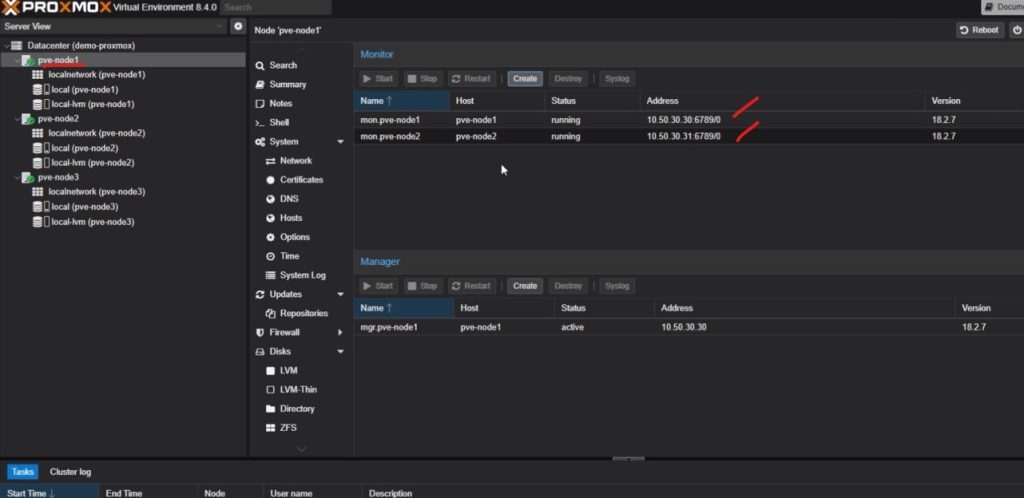Open the Certificates page
This screenshot has width=1024, height=498.
click(302, 179)
